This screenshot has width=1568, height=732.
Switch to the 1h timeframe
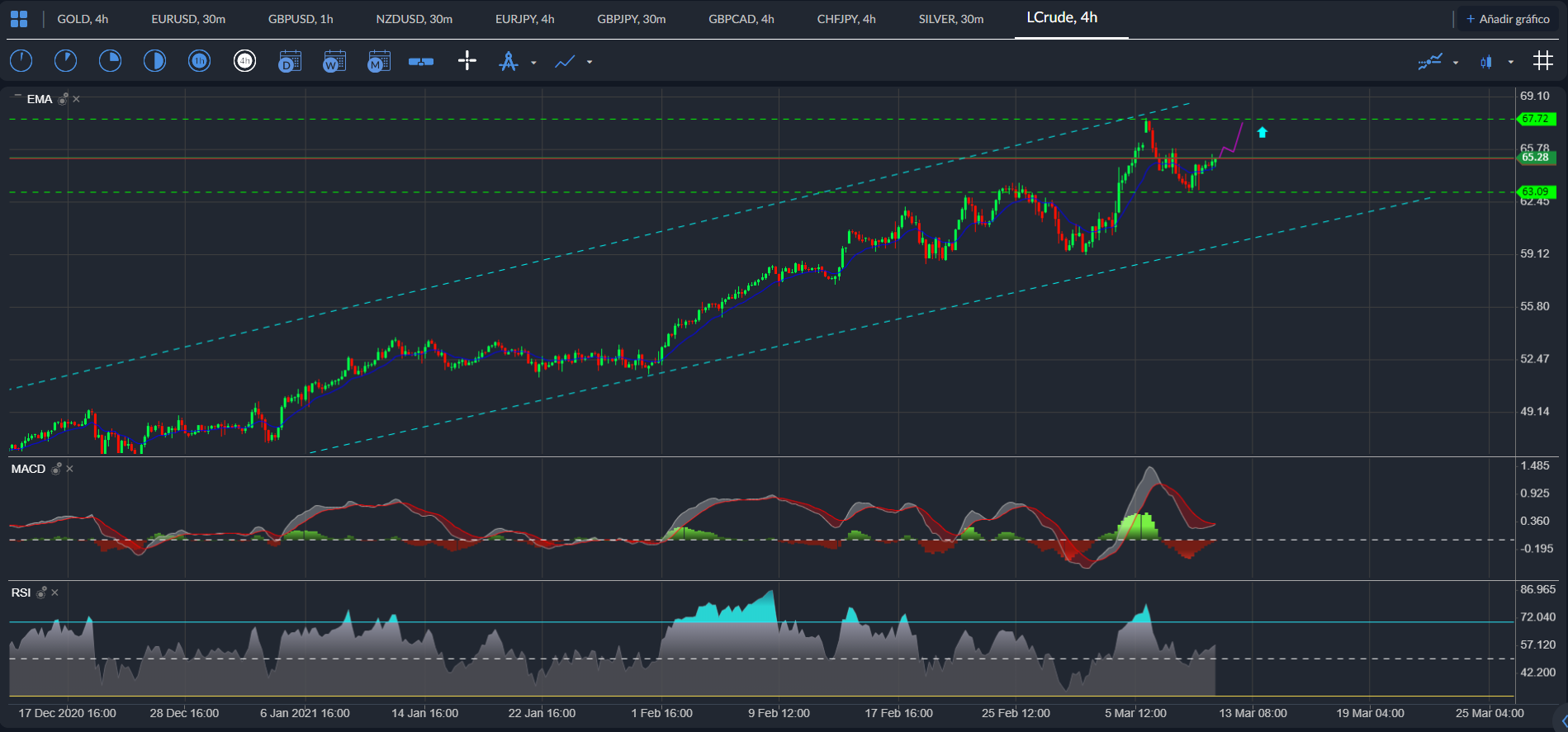tap(199, 61)
